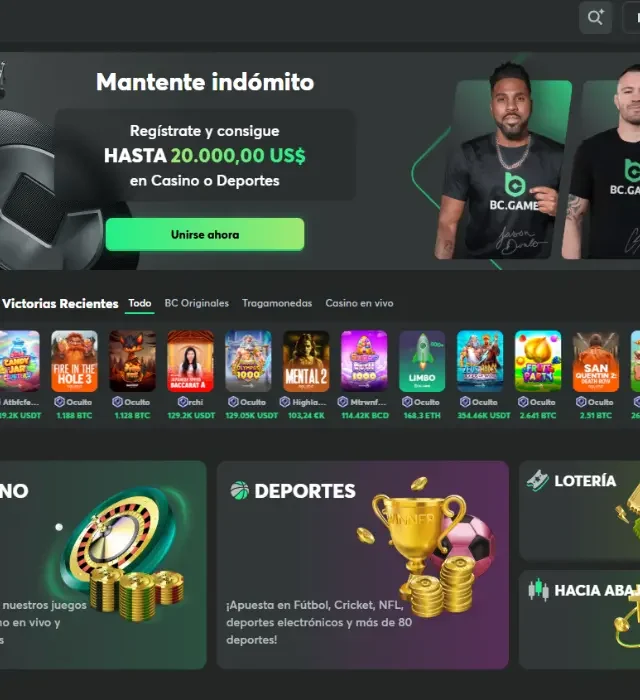The image size is (640, 700).
Task: Open the Tragamonedas tab
Action: click(277, 303)
